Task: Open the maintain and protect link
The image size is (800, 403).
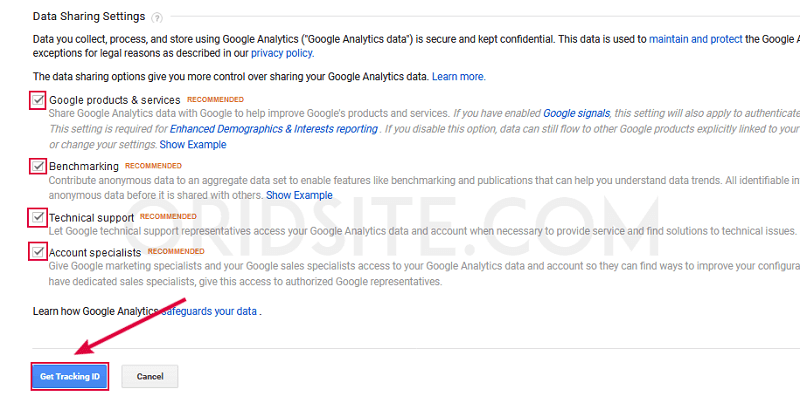Action: pyautogui.click(x=696, y=38)
